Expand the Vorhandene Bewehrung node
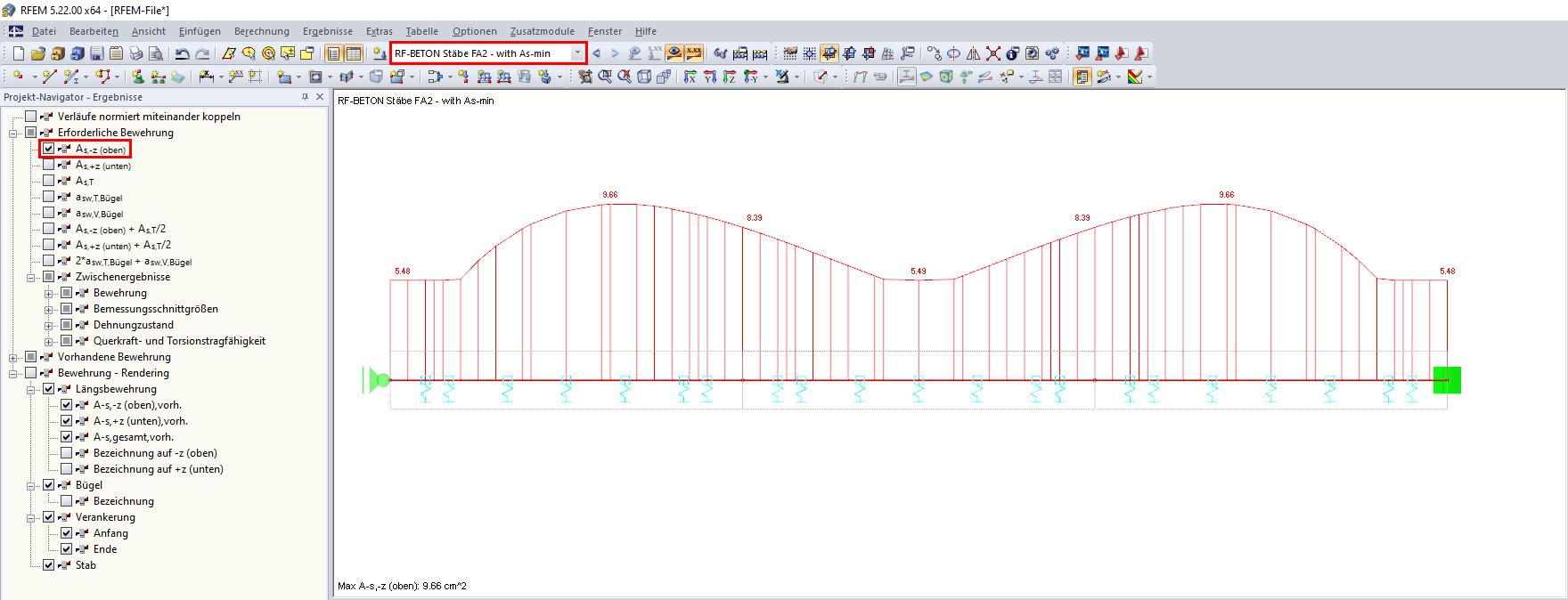1568x600 pixels. pos(13,358)
